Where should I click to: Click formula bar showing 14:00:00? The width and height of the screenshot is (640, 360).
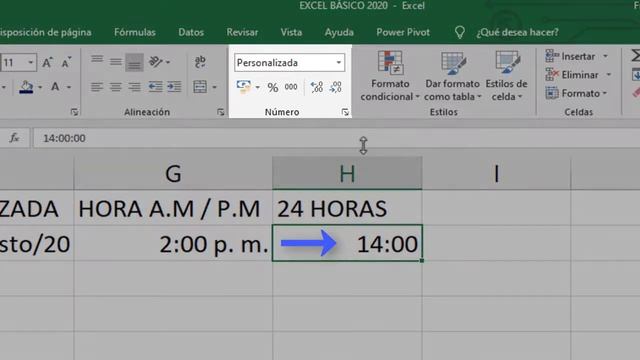336,138
